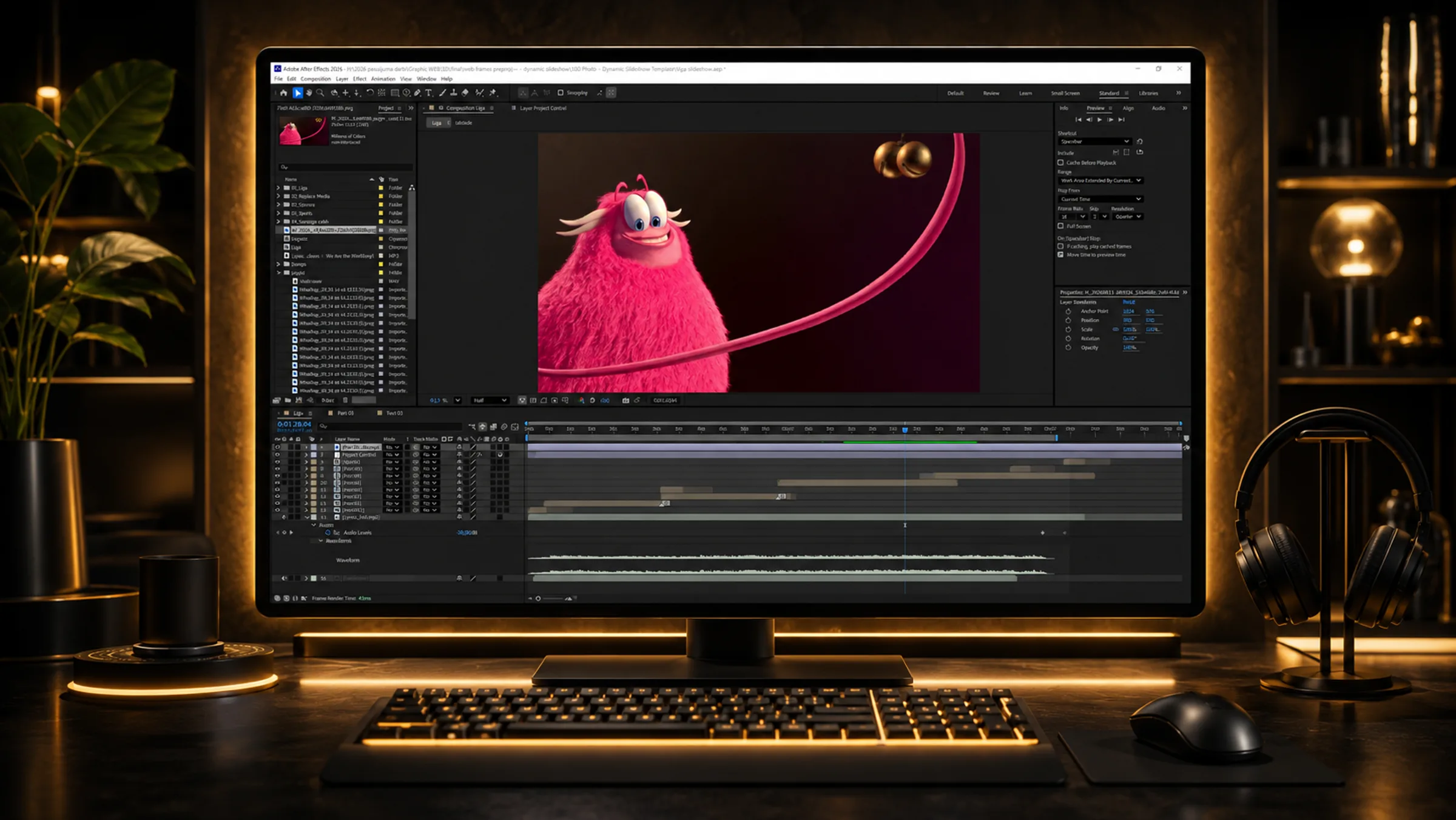Jump to last frame in Preview panel
Image resolution: width=1456 pixels, height=820 pixels.
pyautogui.click(x=1122, y=120)
